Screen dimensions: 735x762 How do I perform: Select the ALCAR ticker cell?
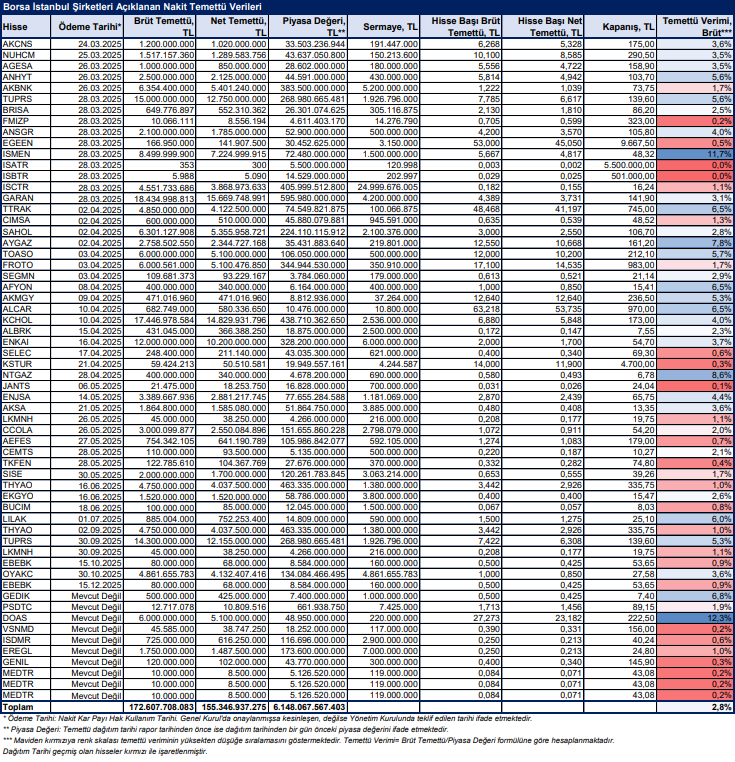click(x=26, y=309)
